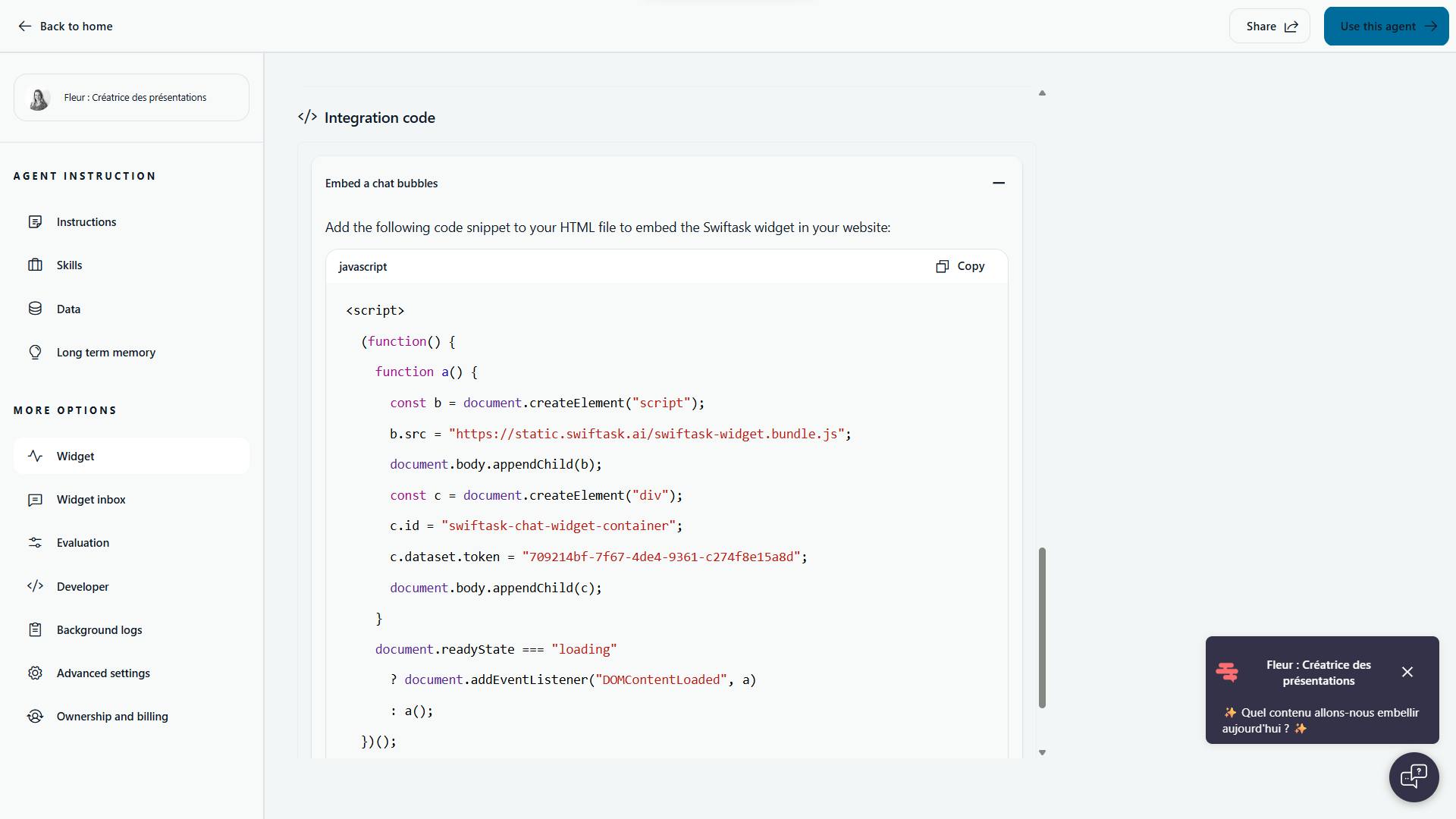Screen dimensions: 1456x819
Task: Open Widget inbox chat icon
Action: pos(36,499)
